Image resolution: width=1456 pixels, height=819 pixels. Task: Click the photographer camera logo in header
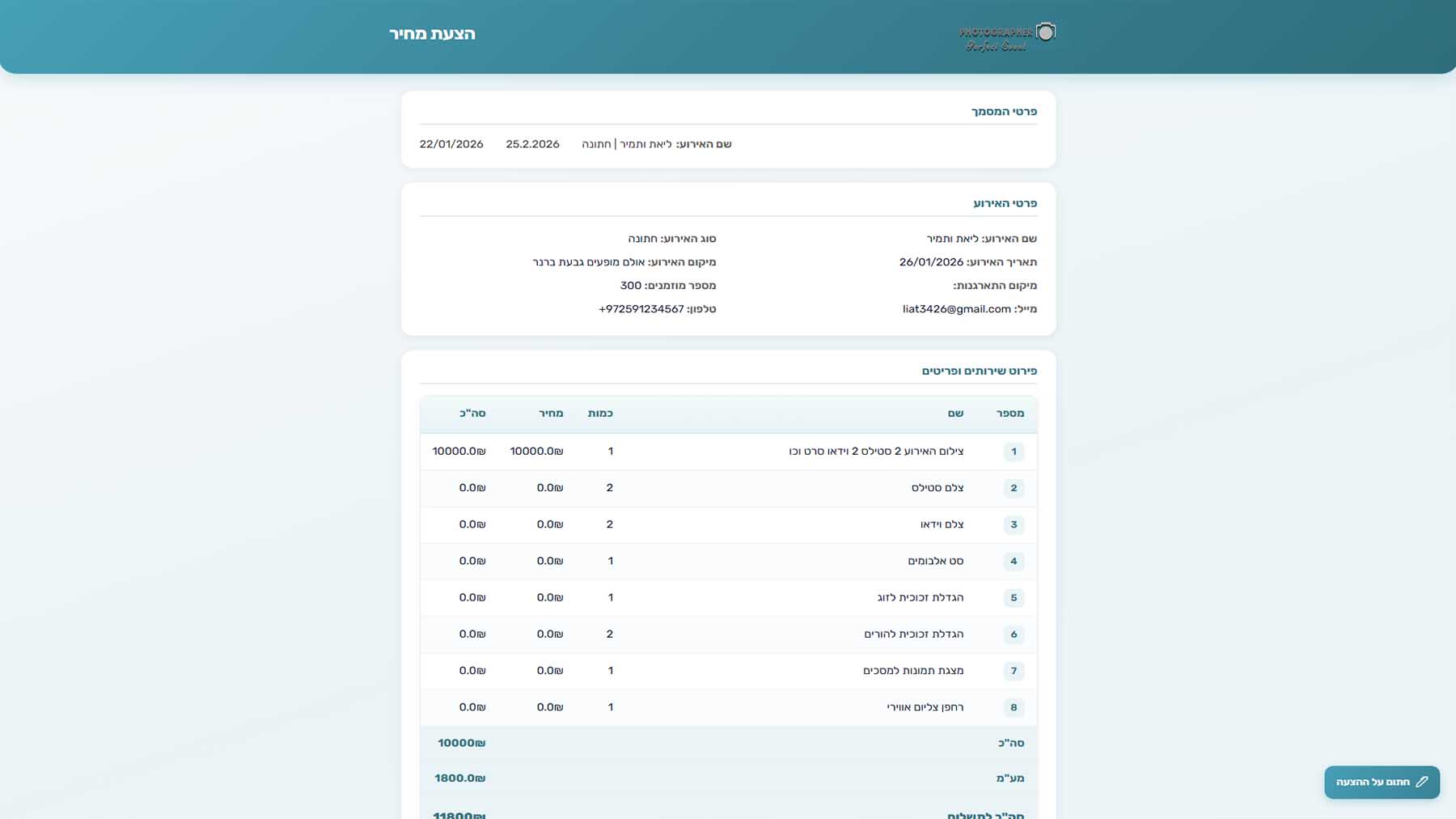pyautogui.click(x=1007, y=36)
